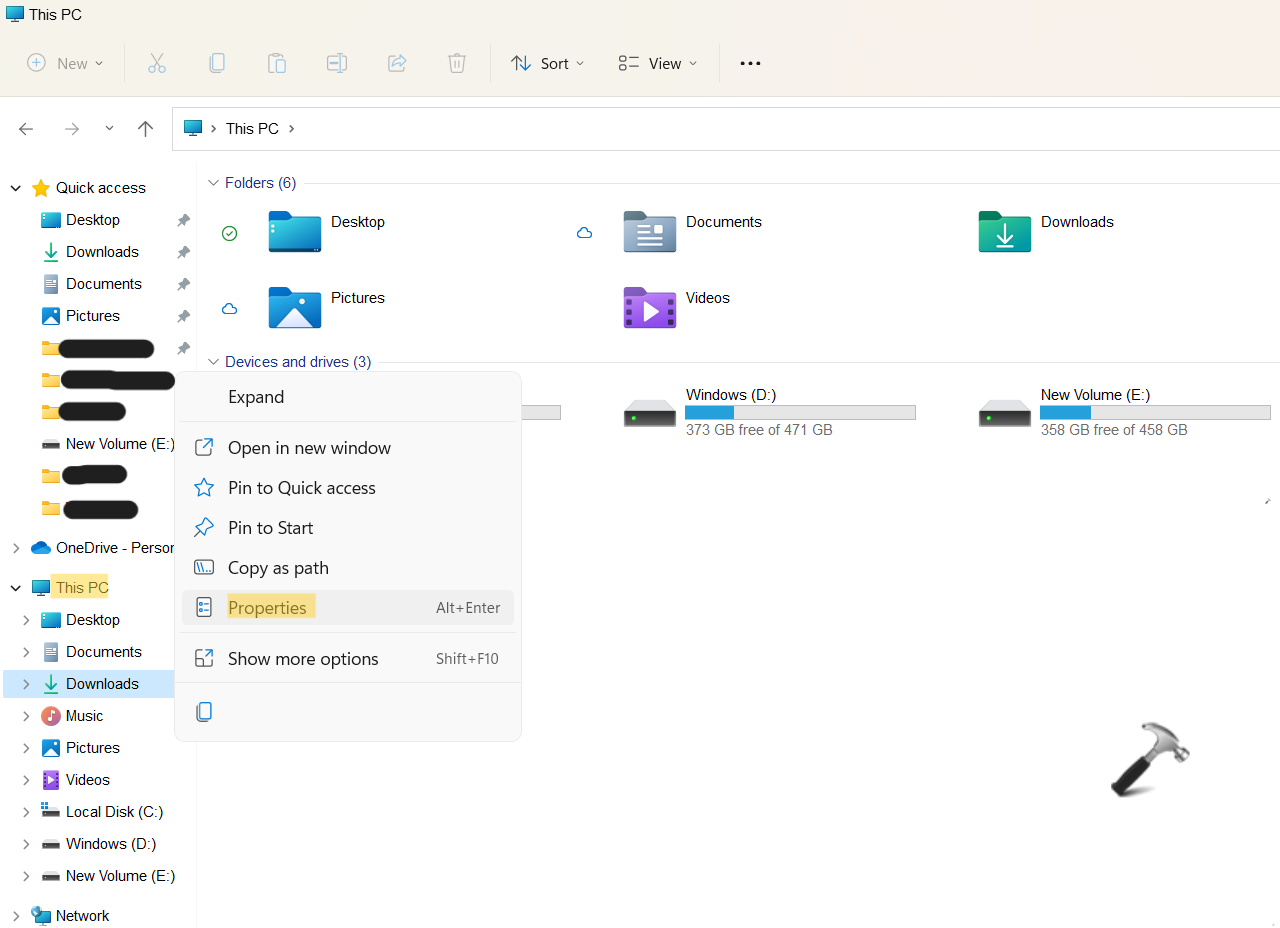Select Properties from the context menu
The height and width of the screenshot is (928, 1280).
267,608
